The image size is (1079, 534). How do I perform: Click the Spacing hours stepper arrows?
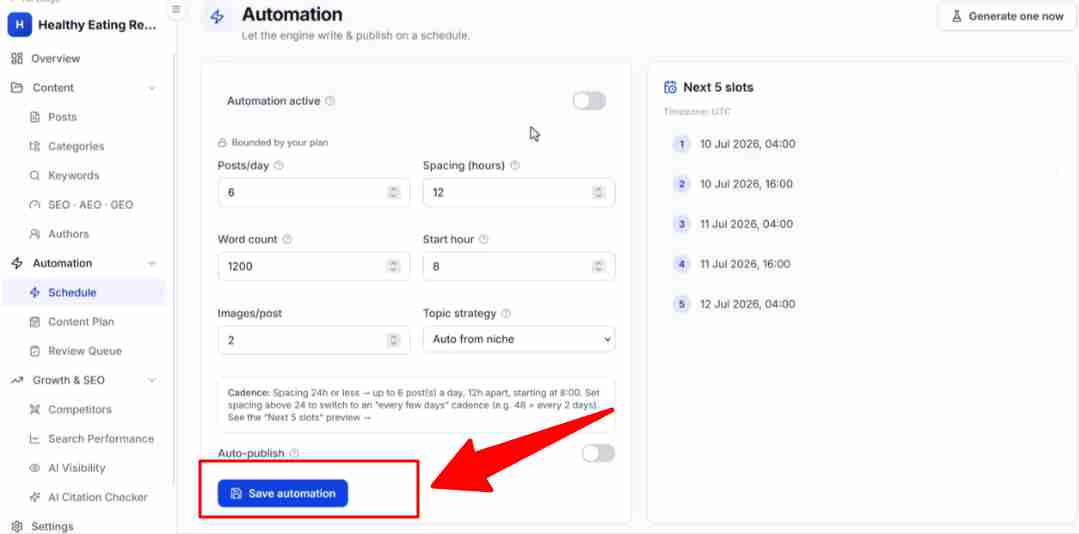[599, 193]
